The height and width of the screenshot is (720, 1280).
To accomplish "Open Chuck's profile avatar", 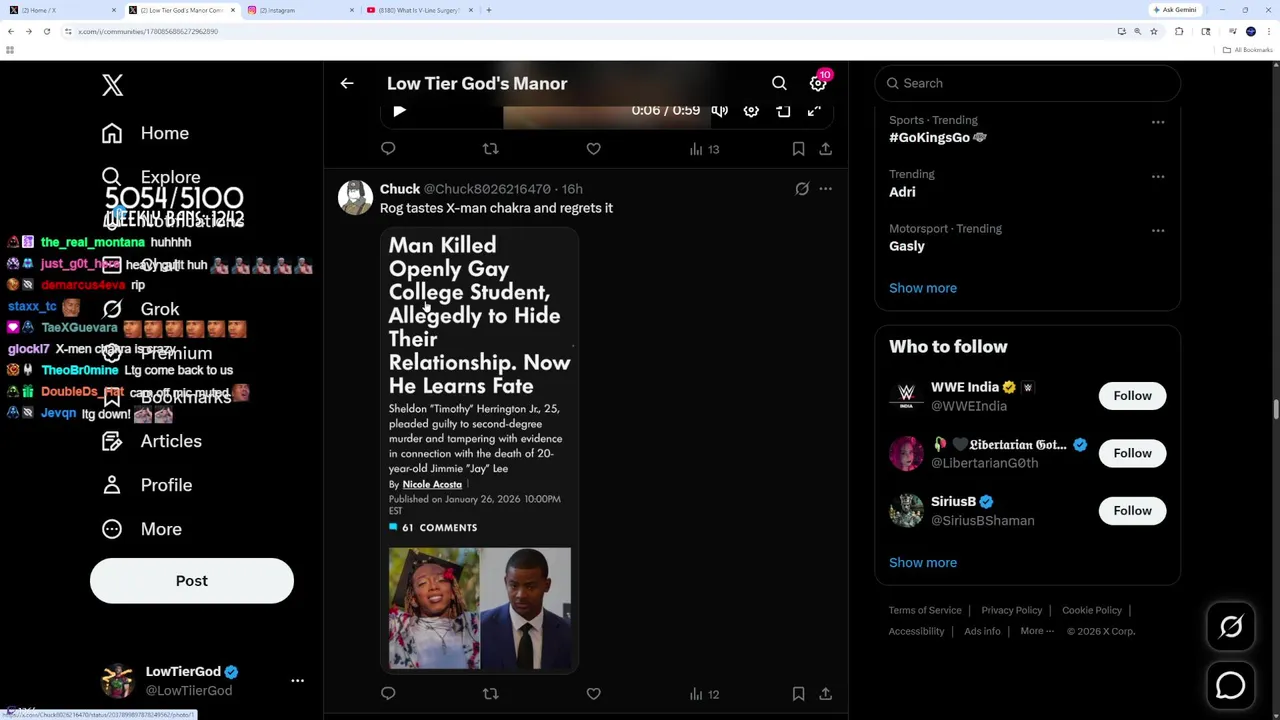I will 355,197.
